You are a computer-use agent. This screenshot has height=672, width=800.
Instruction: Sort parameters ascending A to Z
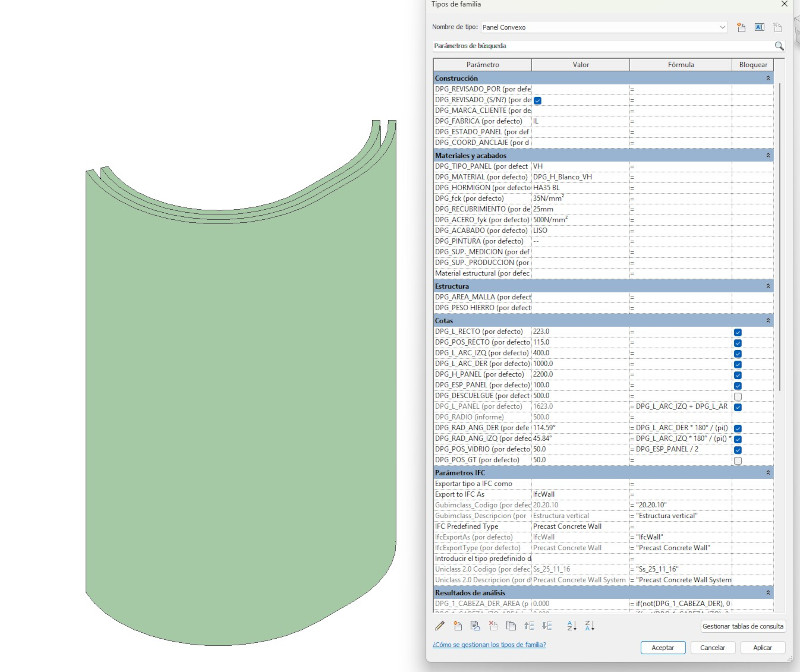pyautogui.click(x=571, y=626)
